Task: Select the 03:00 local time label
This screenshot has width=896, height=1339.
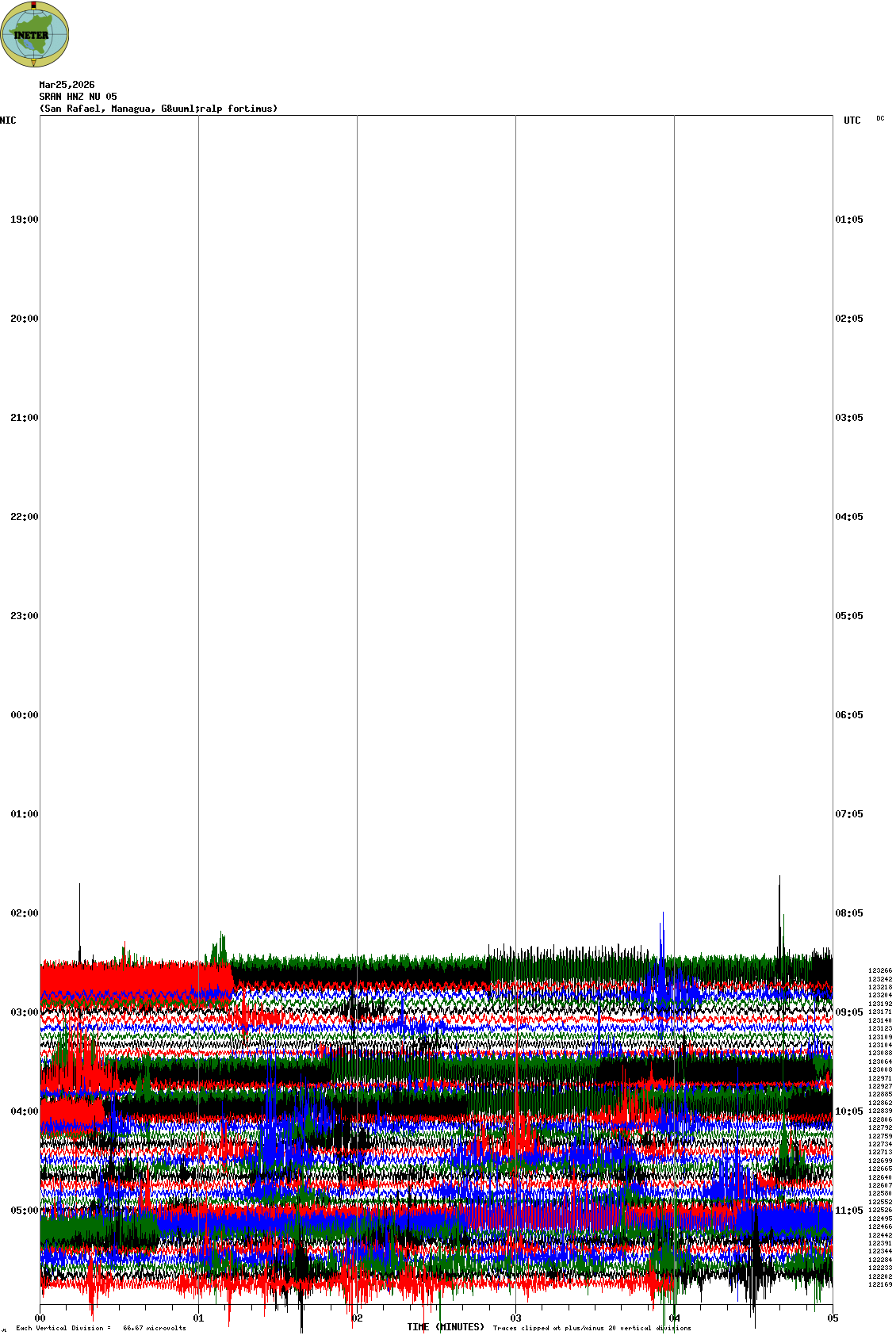Action: tap(24, 1012)
